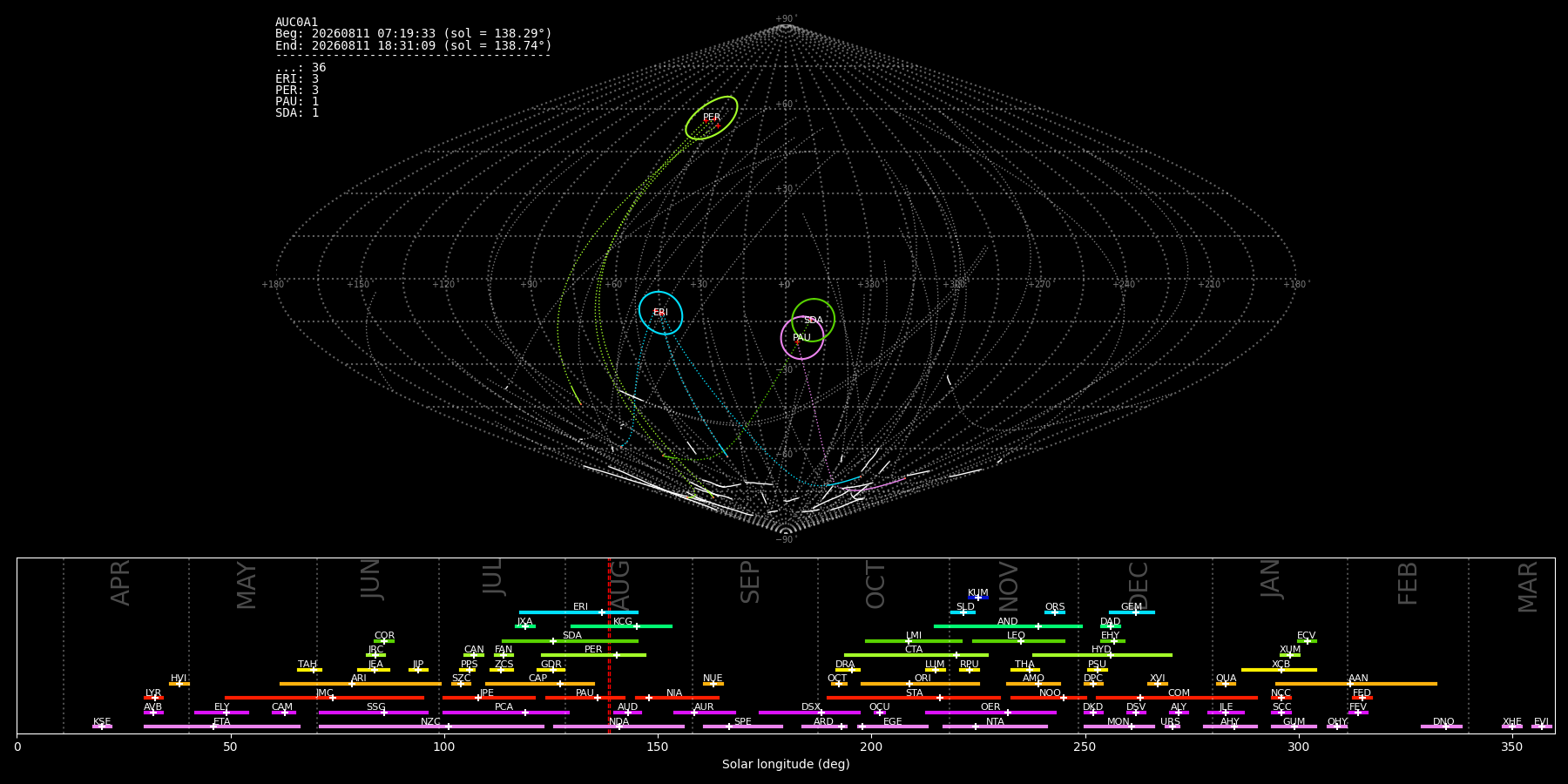Select the pink PAU radiant circle
The image size is (1568, 784).
[802, 337]
